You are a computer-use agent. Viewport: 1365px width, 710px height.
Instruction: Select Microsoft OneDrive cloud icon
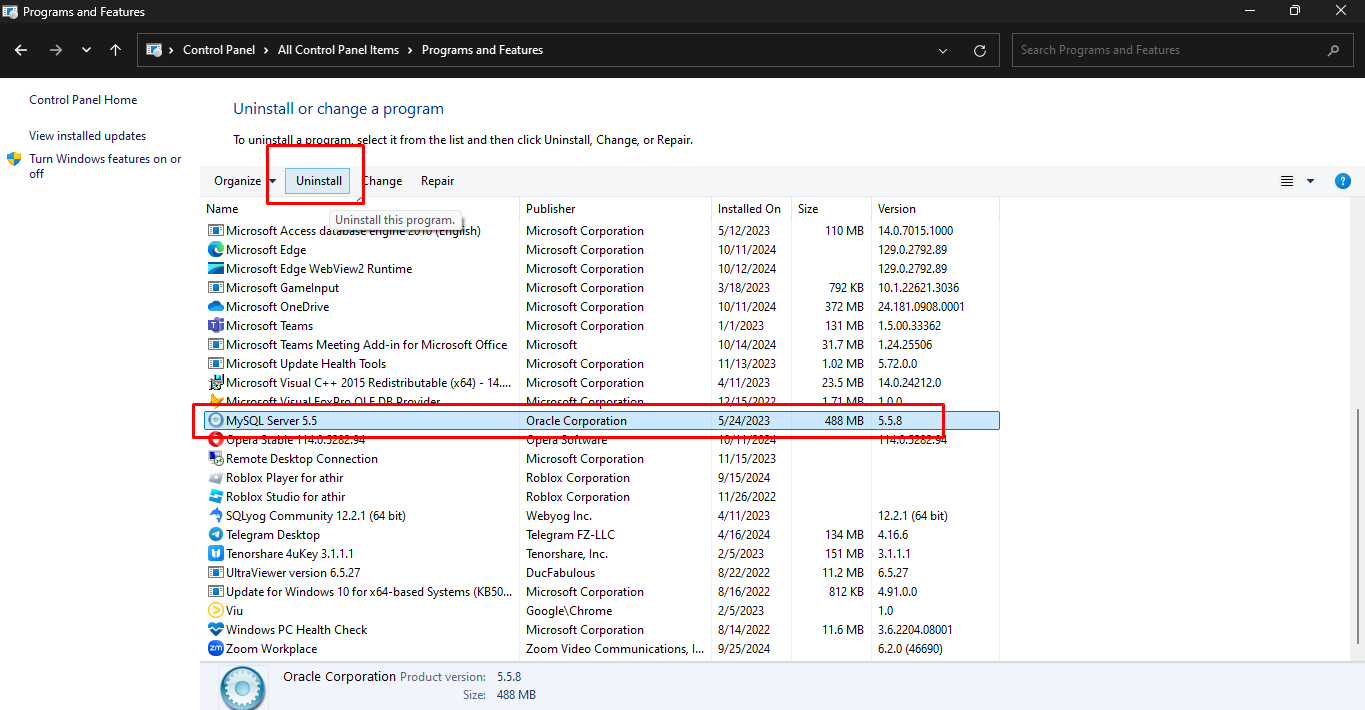coord(215,307)
